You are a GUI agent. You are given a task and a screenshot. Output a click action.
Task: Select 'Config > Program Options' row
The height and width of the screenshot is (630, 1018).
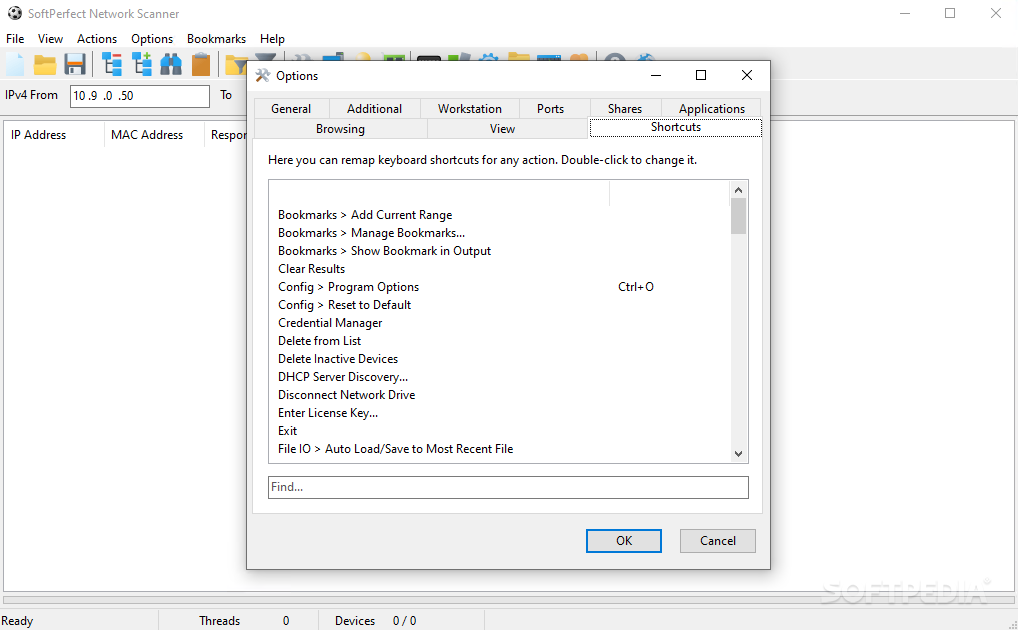click(499, 287)
